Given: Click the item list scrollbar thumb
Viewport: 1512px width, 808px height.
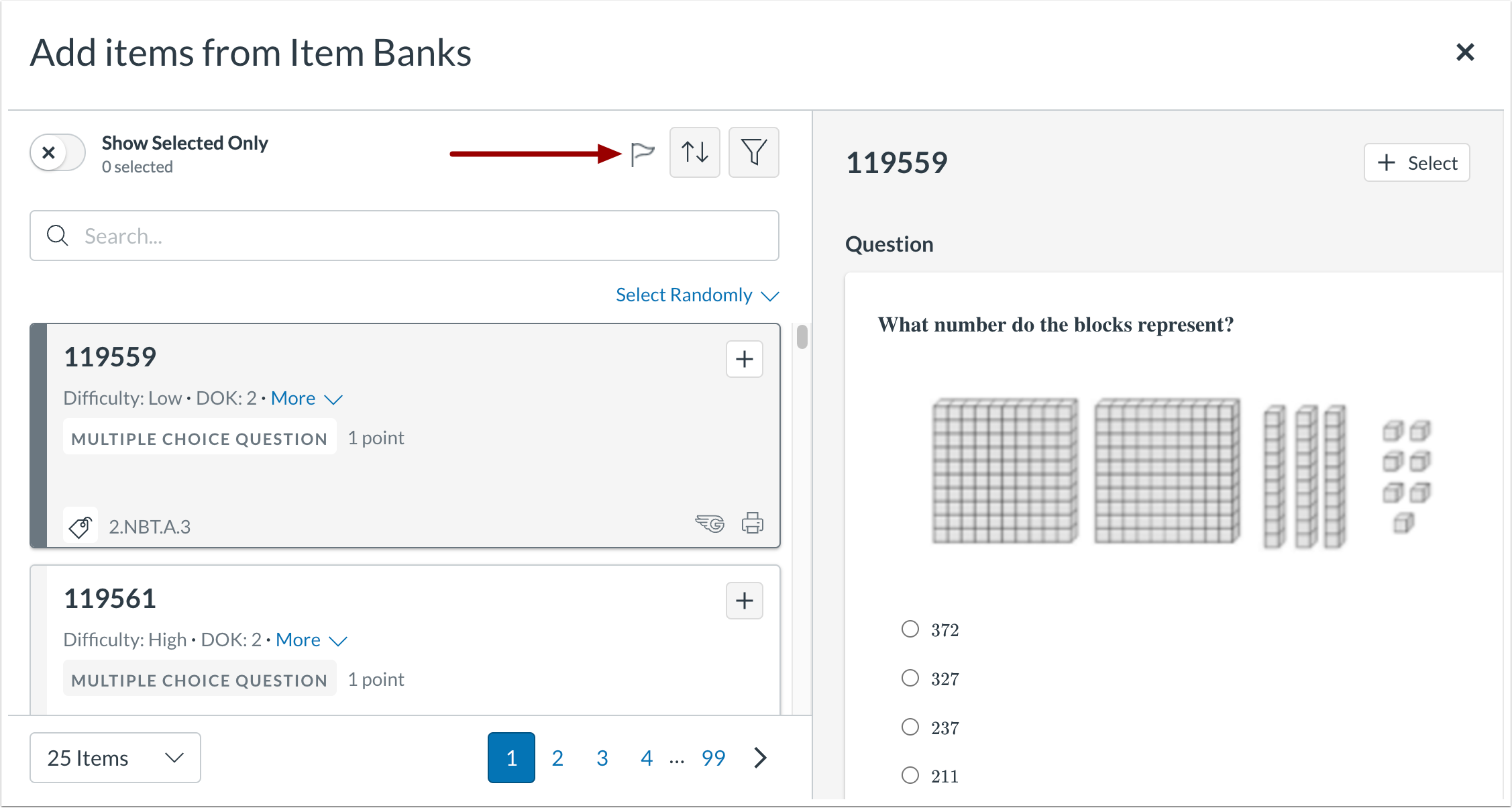Looking at the screenshot, I should (x=802, y=337).
